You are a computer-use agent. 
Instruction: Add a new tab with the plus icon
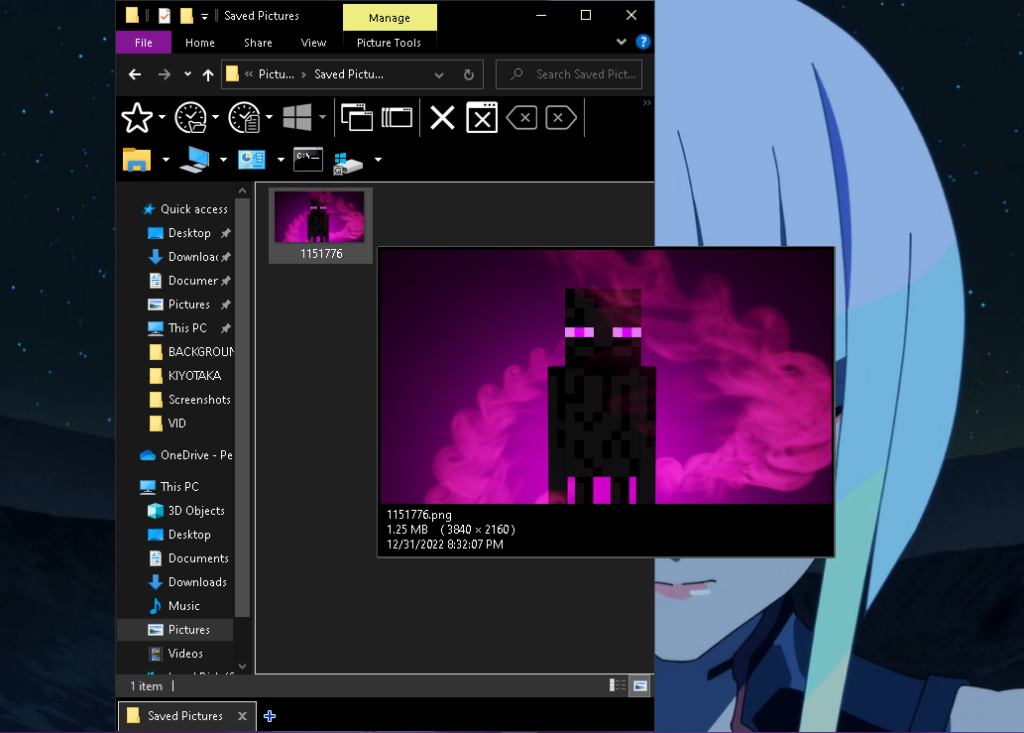[x=270, y=716]
